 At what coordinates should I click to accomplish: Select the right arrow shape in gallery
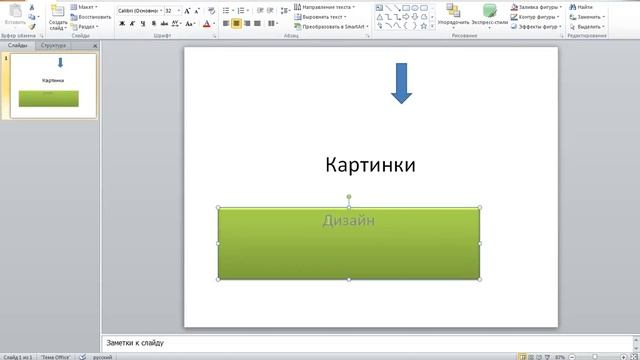point(406,17)
